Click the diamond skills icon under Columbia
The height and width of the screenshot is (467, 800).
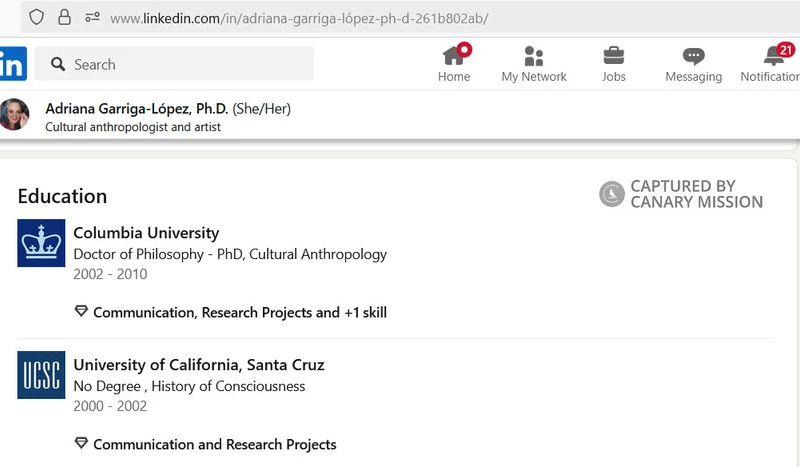tap(81, 311)
